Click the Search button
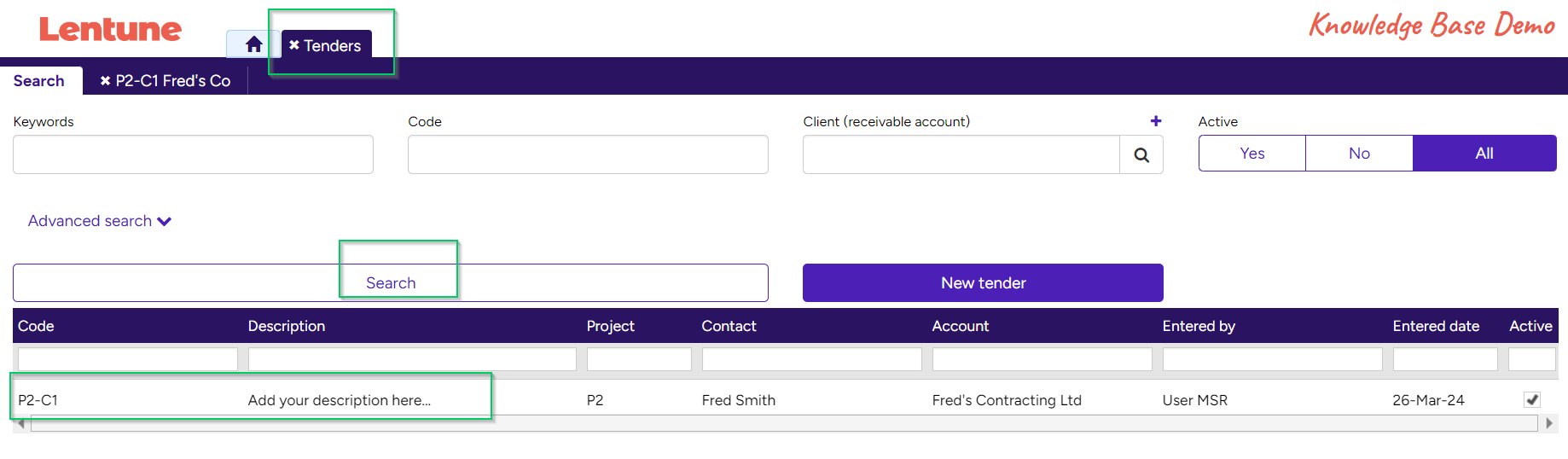Image resolution: width=1568 pixels, height=459 pixels. coord(391,282)
